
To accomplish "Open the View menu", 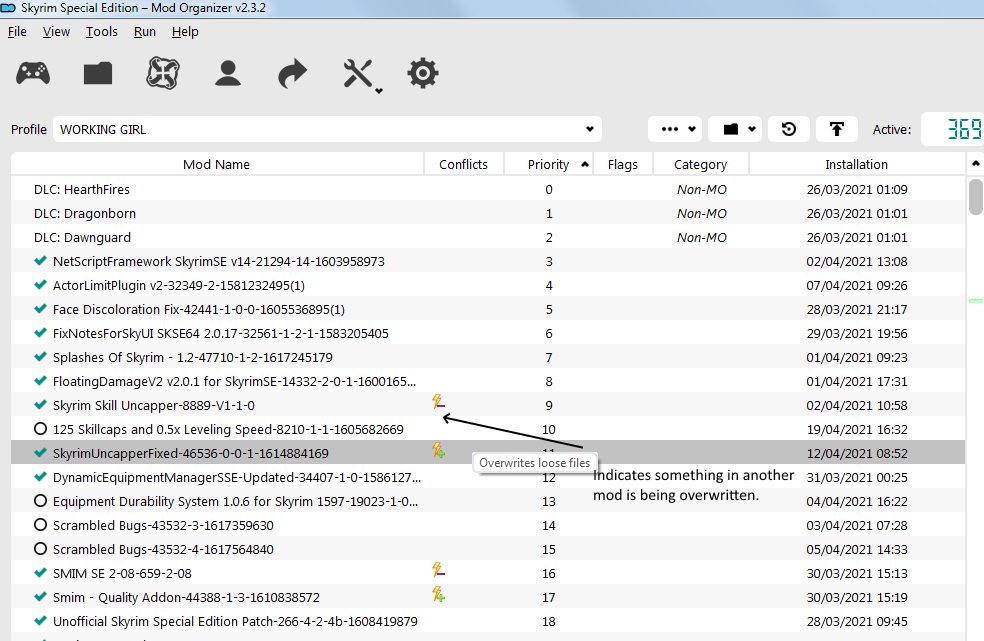I will tap(56, 31).
